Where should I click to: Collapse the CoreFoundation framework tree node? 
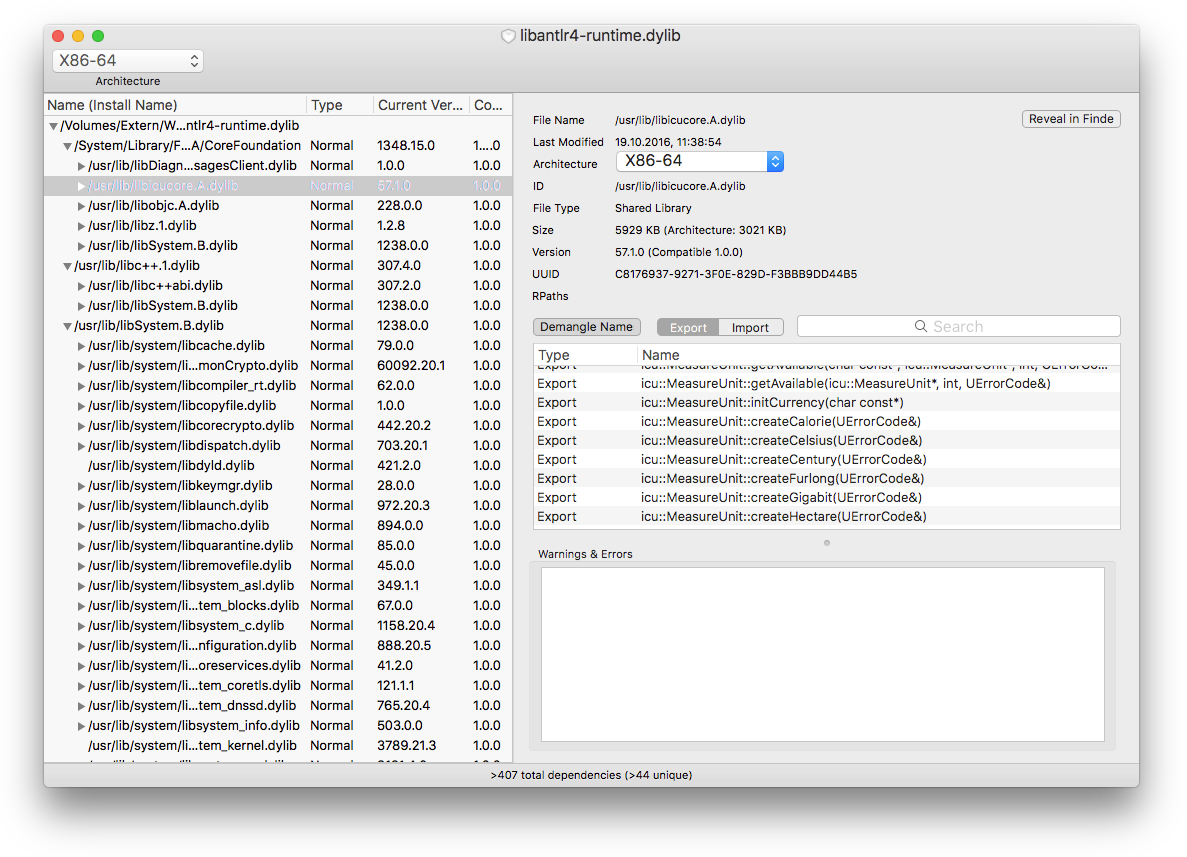click(67, 146)
